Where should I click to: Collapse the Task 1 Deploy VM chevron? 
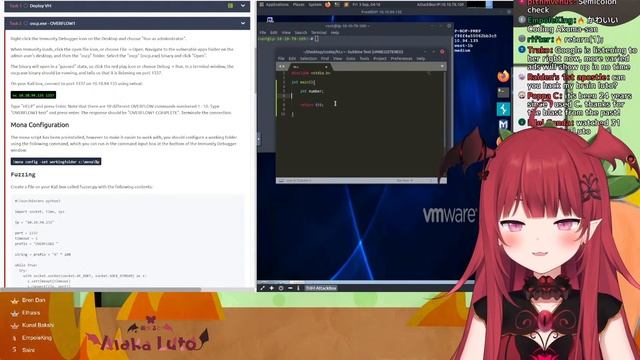point(243,6)
